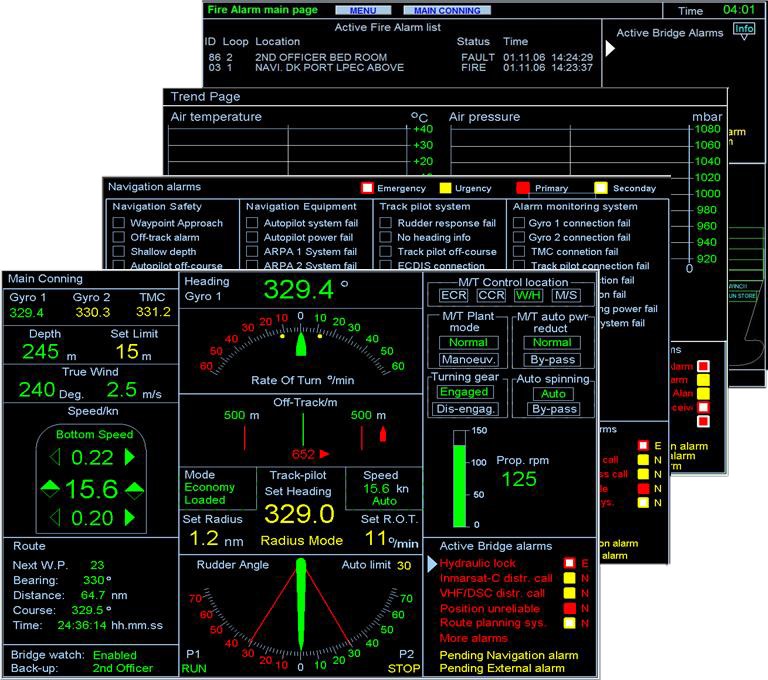Set M/T auto pwr reduct to Normal

(x=552, y=342)
